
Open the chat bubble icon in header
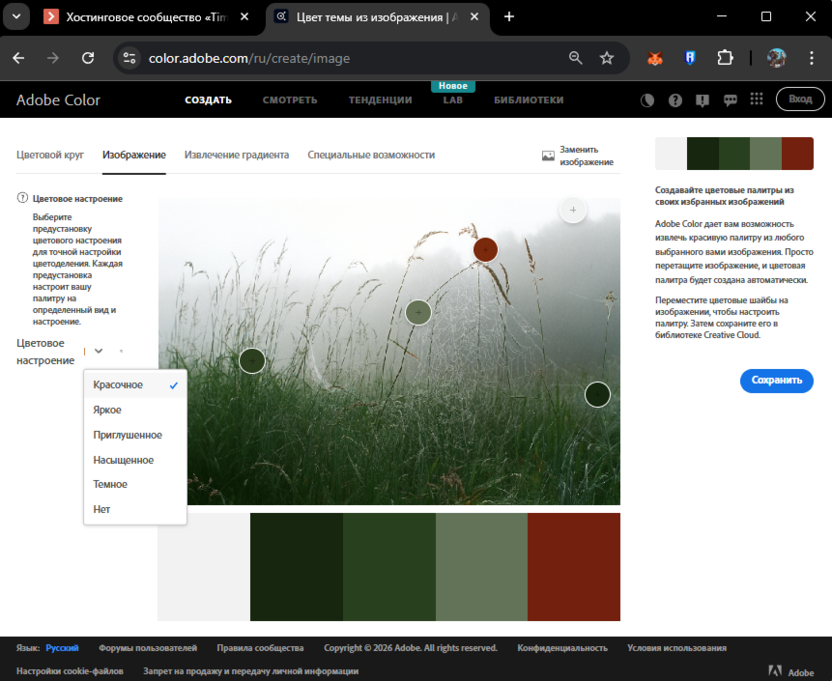click(731, 99)
